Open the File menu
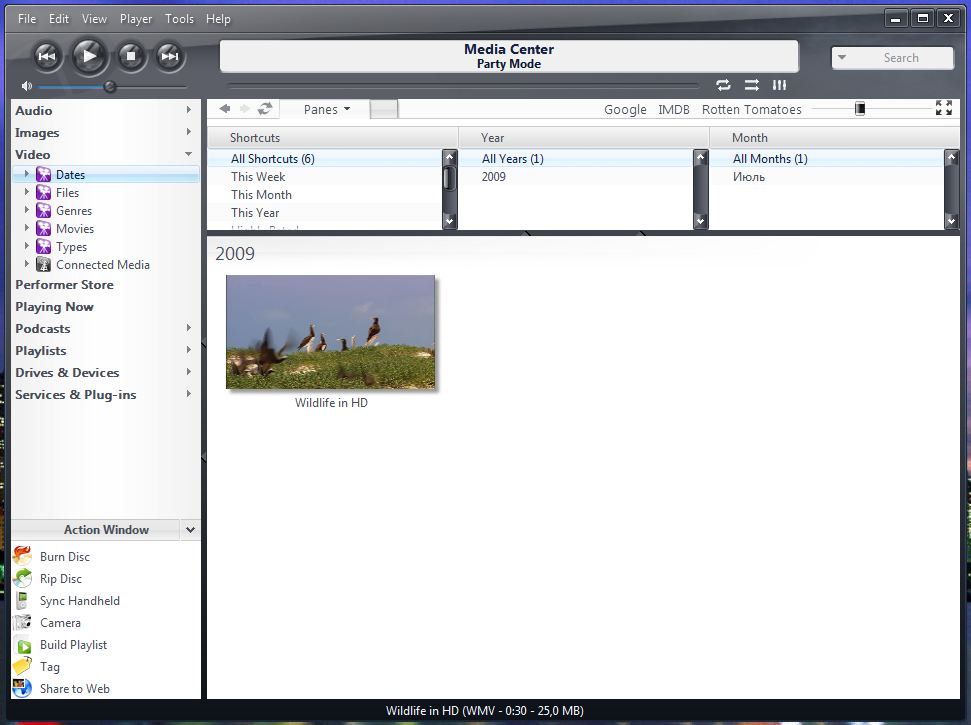The image size is (971, 725). (x=27, y=19)
